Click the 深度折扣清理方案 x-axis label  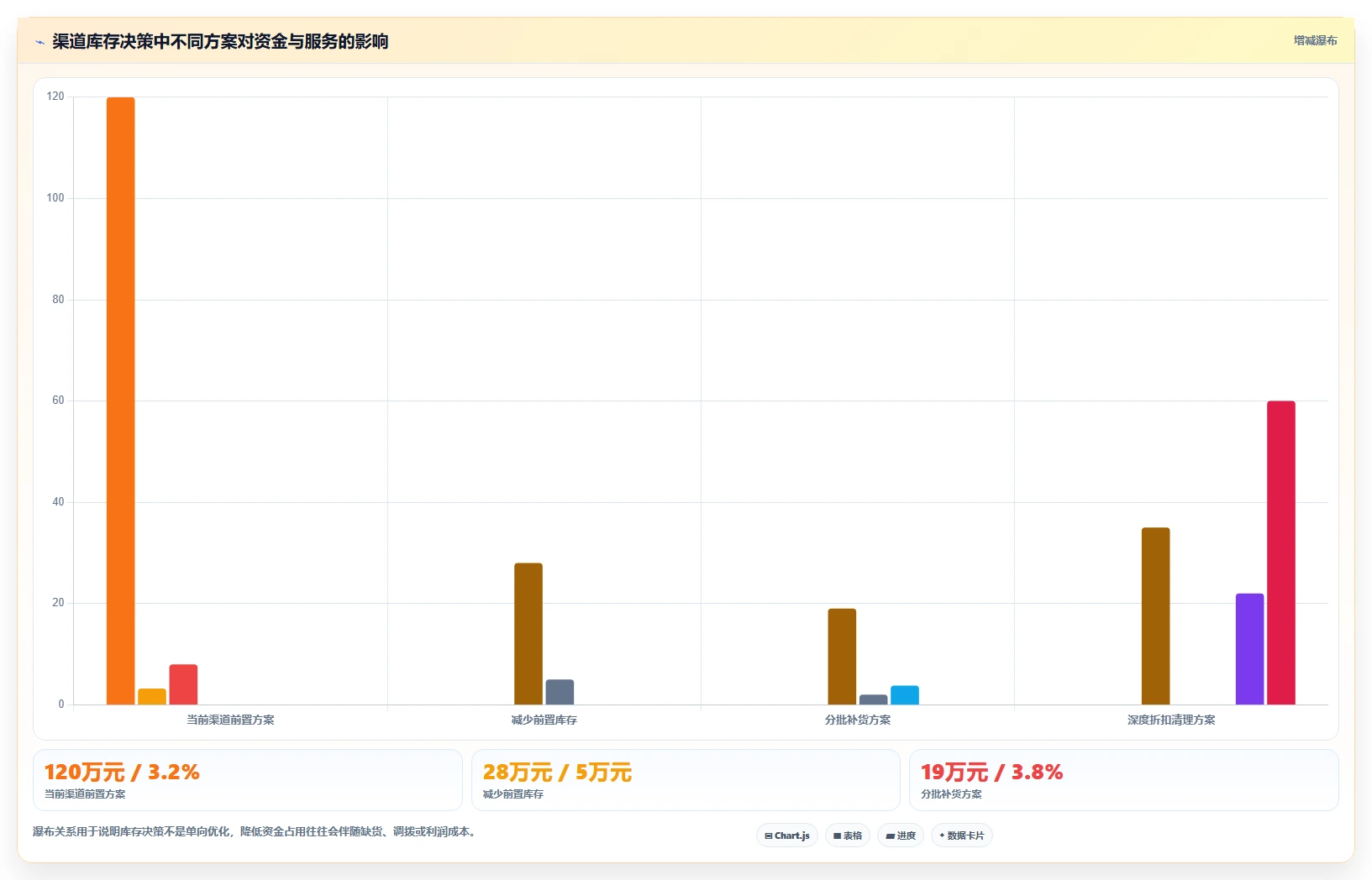(x=1171, y=720)
